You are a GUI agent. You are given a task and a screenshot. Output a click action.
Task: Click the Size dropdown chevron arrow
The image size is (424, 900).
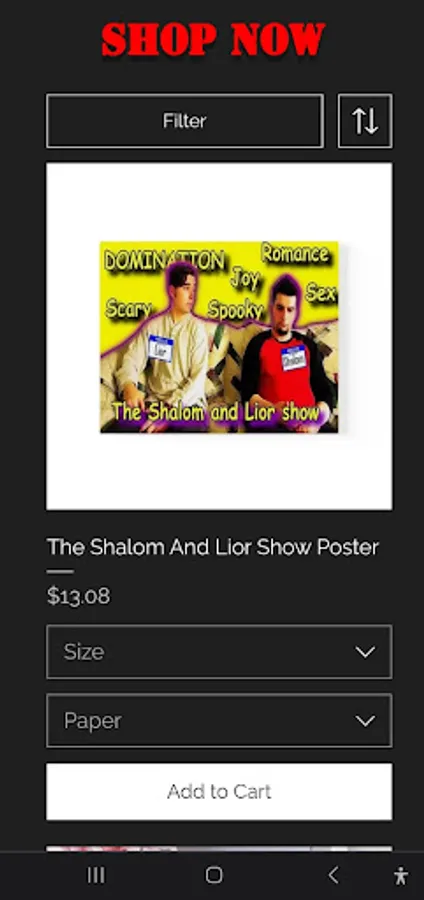(365, 652)
